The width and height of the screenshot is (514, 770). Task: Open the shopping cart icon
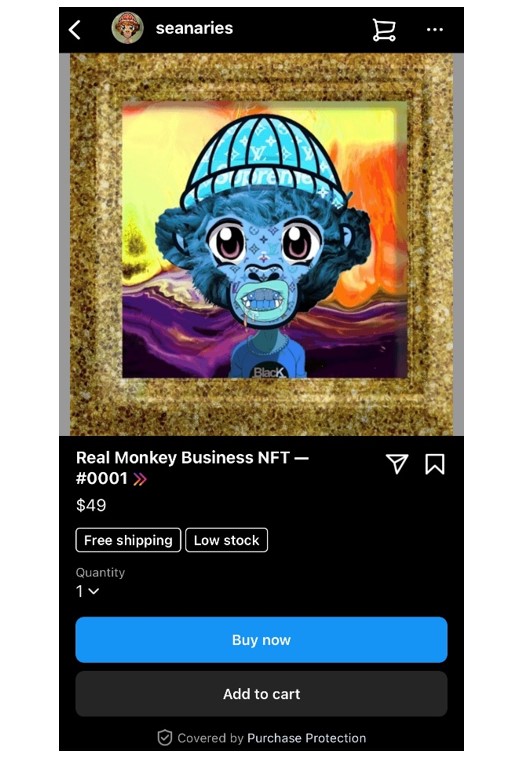[384, 30]
